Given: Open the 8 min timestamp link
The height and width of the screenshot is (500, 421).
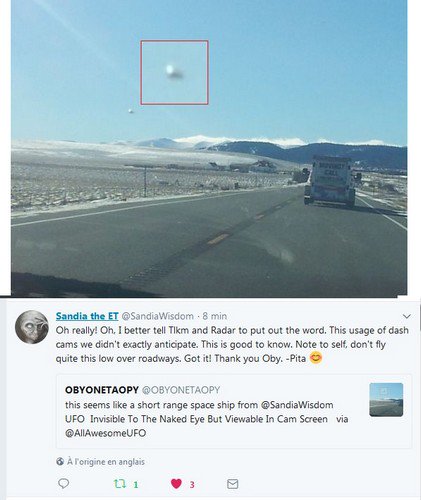Looking at the screenshot, I should [x=215, y=316].
